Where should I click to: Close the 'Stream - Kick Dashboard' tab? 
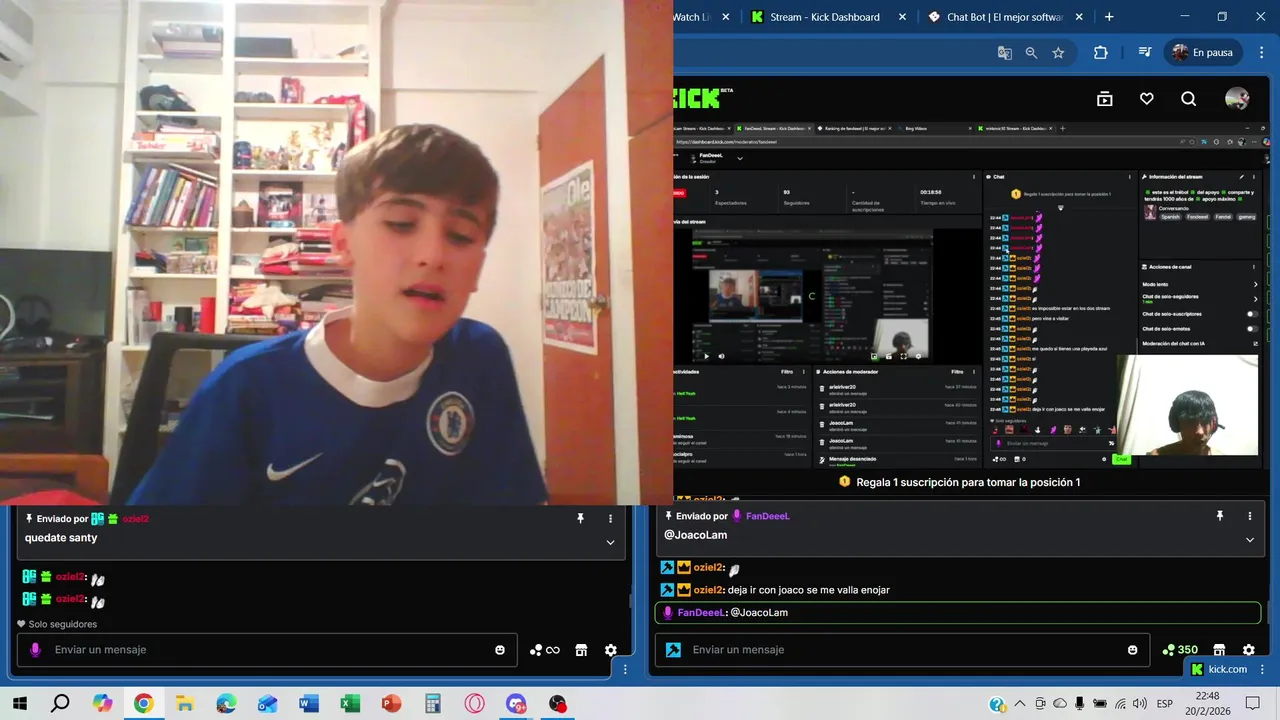pos(903,17)
